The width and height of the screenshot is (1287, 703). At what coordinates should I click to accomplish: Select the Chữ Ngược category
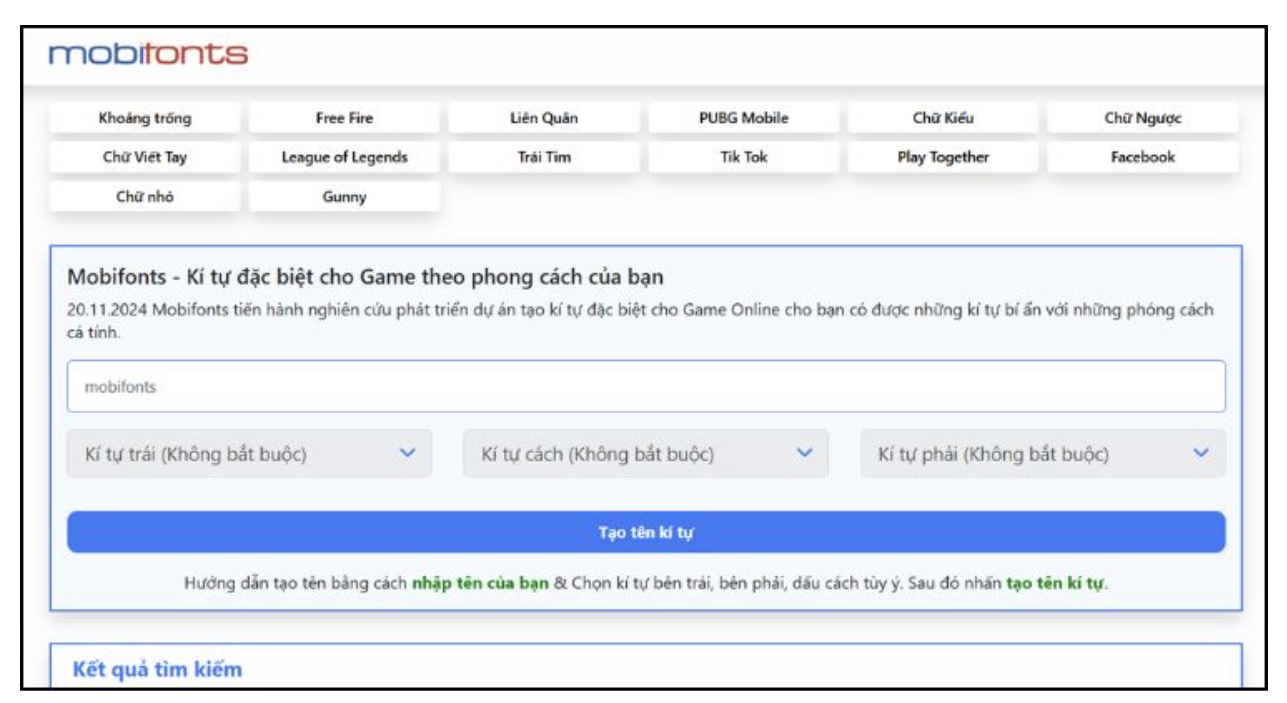click(x=1142, y=118)
